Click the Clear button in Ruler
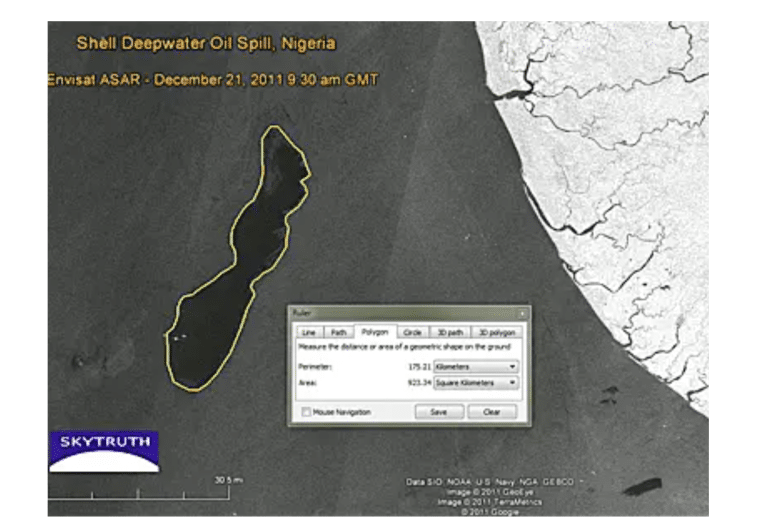Image resolution: width=760 pixels, height=523 pixels. click(x=491, y=412)
